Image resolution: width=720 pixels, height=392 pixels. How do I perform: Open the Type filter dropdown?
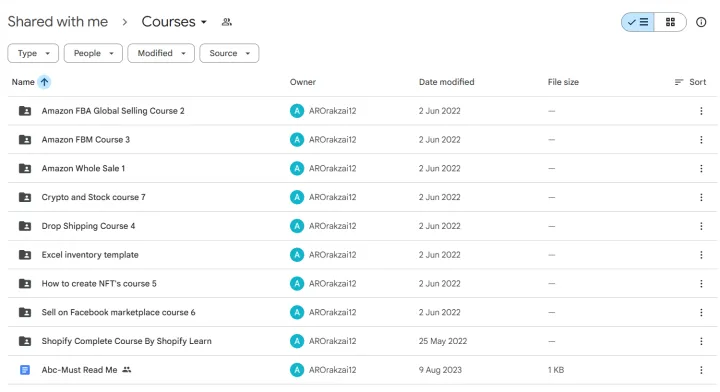click(33, 53)
